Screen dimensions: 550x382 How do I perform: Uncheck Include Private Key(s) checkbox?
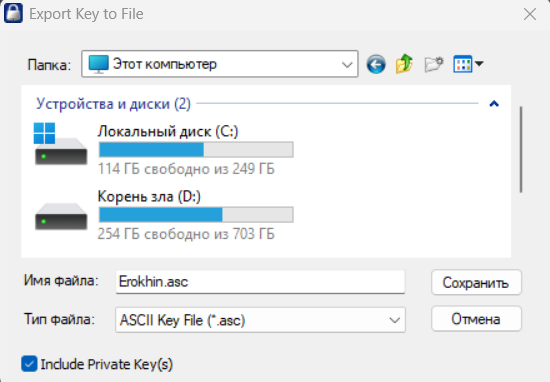(x=29, y=364)
